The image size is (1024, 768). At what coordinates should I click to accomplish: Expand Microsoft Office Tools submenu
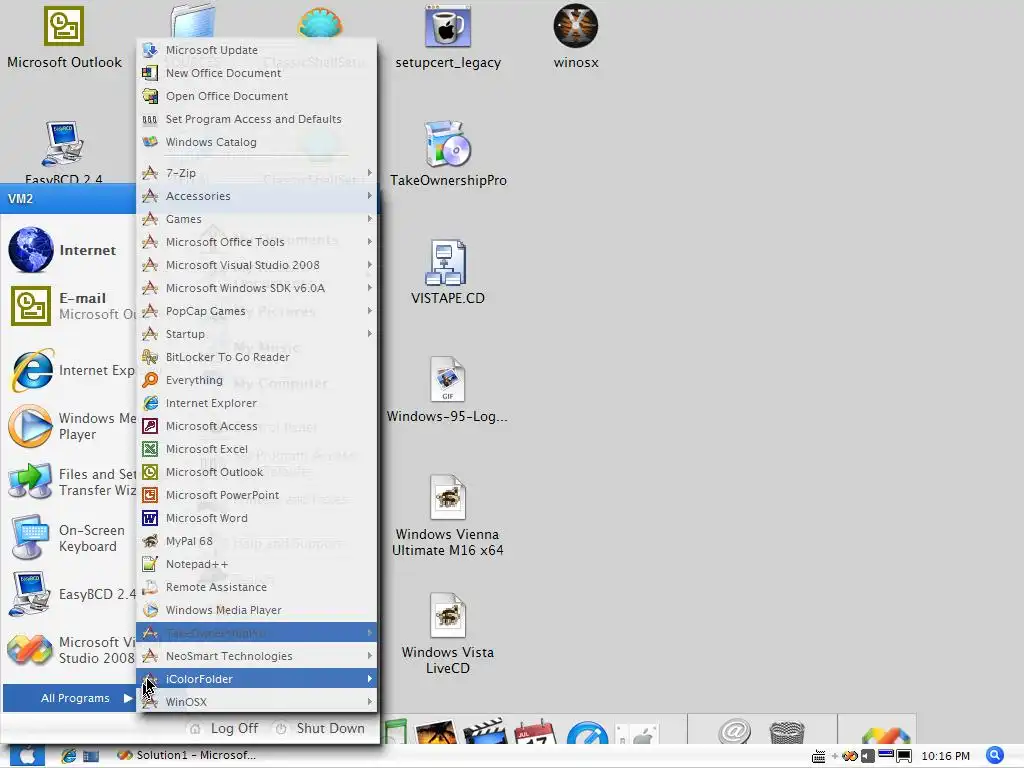pos(257,242)
